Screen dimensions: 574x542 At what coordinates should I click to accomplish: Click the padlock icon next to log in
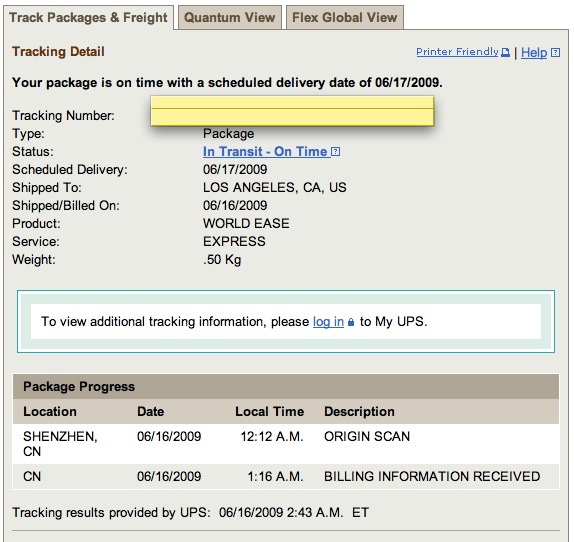[x=351, y=322]
